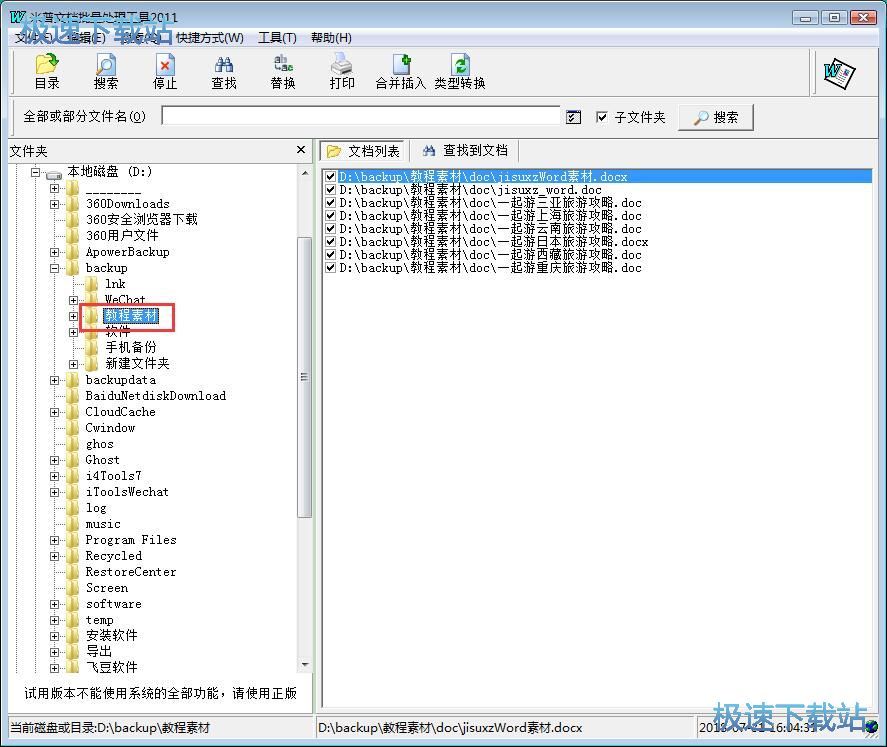Click the 搜索 search toolbar icon
887x747 pixels.
pyautogui.click(x=105, y=70)
